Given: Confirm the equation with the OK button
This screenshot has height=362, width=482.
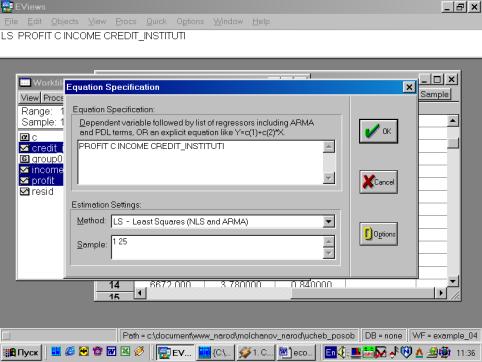Looking at the screenshot, I should click(378, 131).
